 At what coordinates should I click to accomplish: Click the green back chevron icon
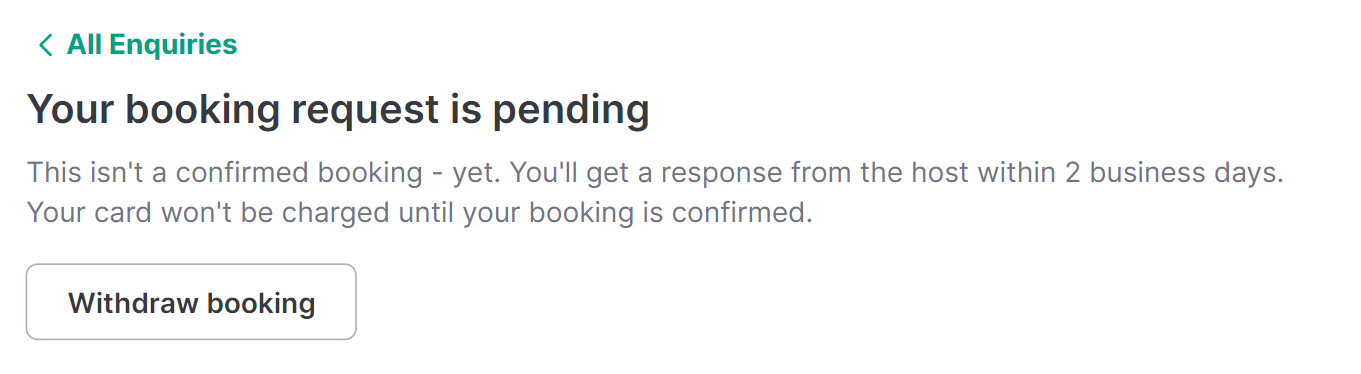[44, 45]
